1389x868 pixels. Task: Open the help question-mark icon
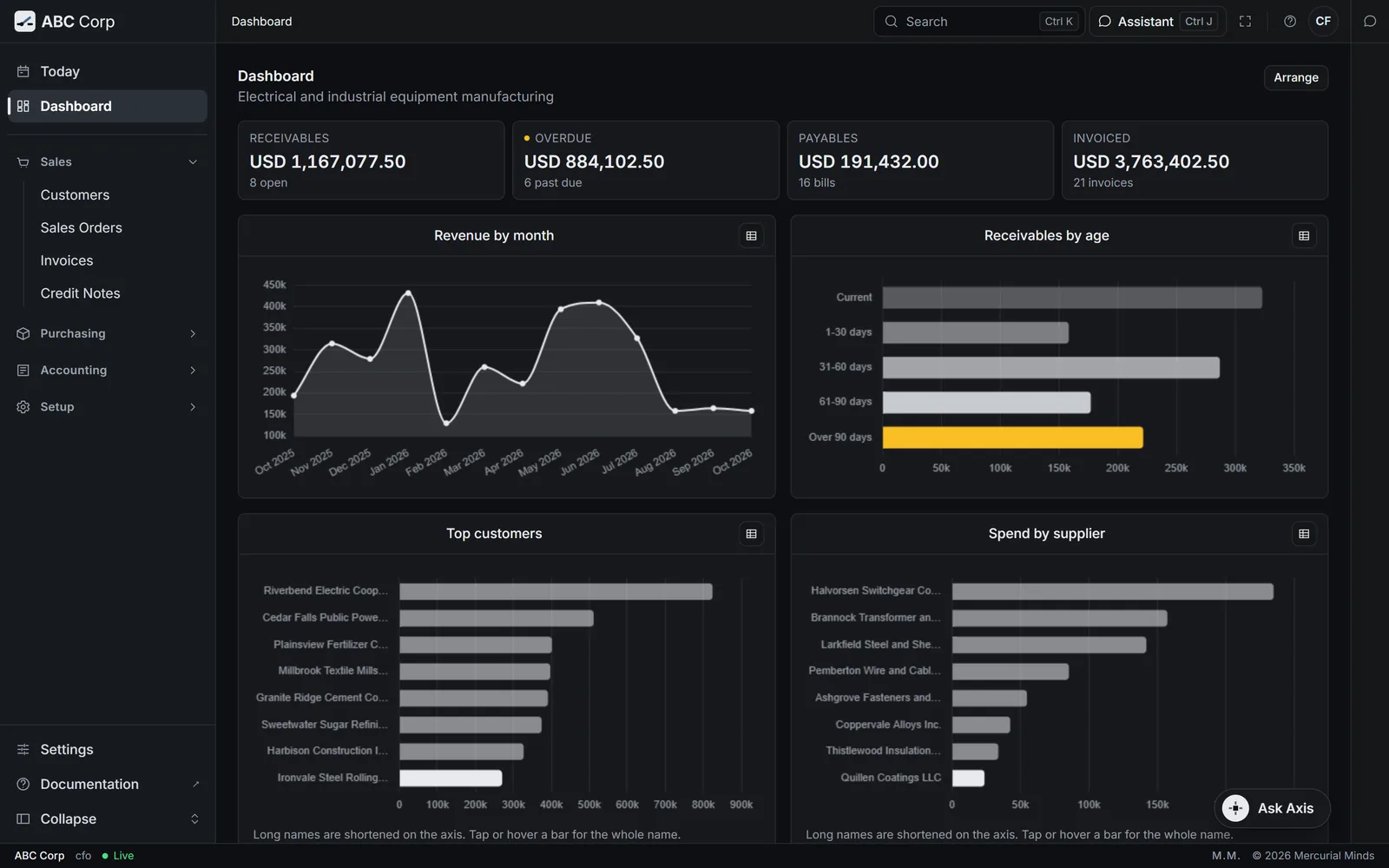pyautogui.click(x=1290, y=22)
